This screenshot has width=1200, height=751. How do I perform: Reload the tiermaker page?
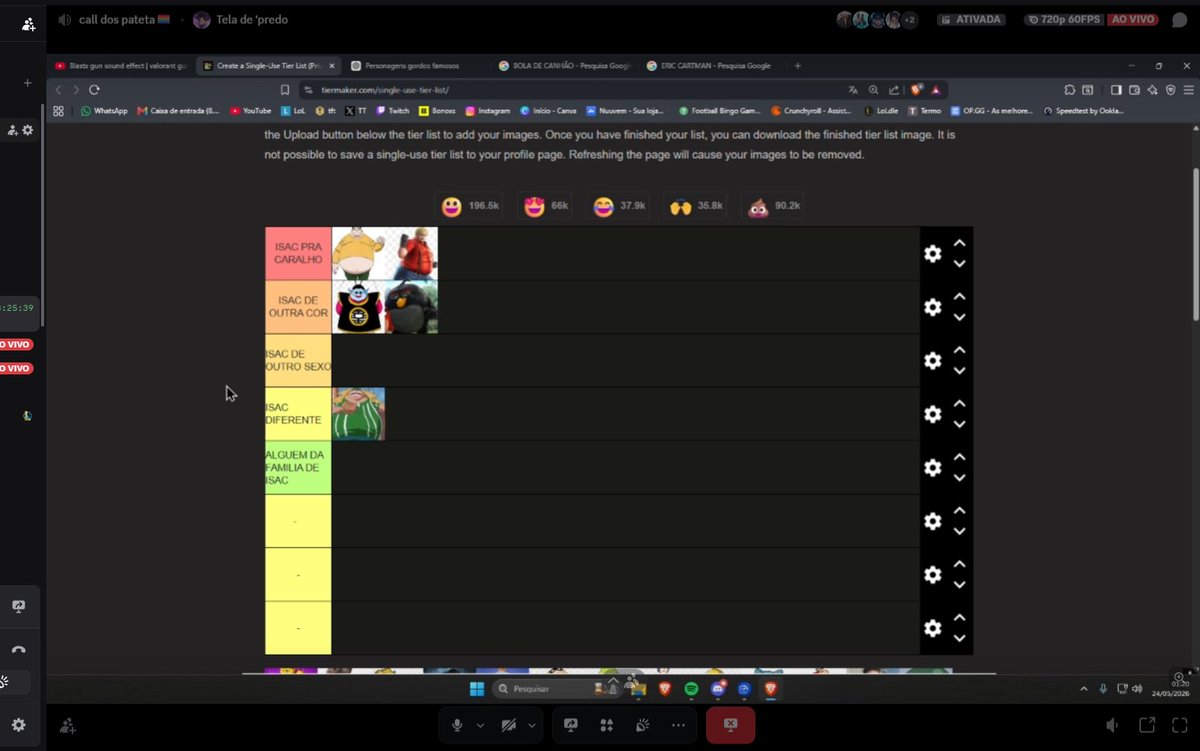94,89
